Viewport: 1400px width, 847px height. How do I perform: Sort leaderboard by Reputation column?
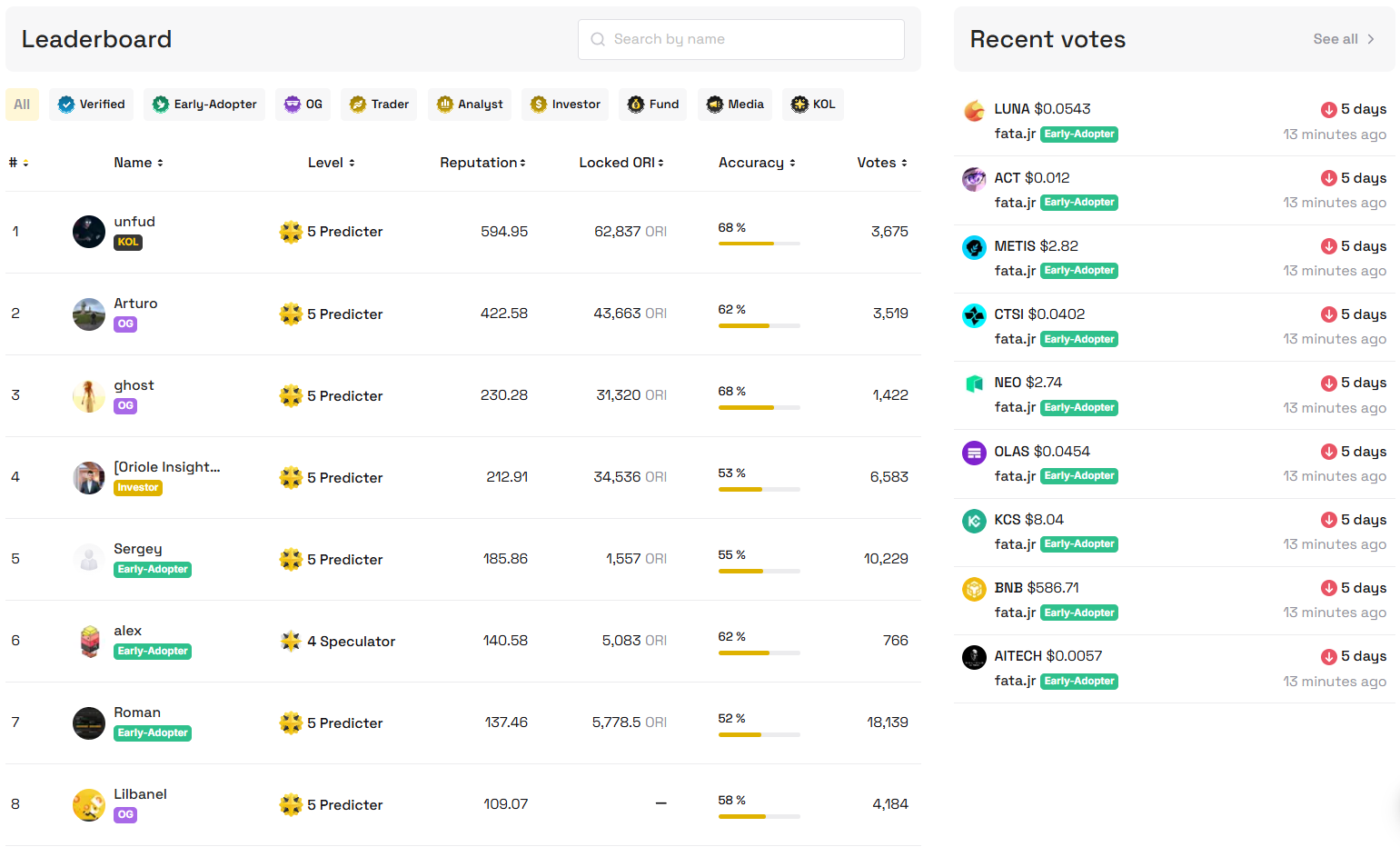(x=482, y=163)
